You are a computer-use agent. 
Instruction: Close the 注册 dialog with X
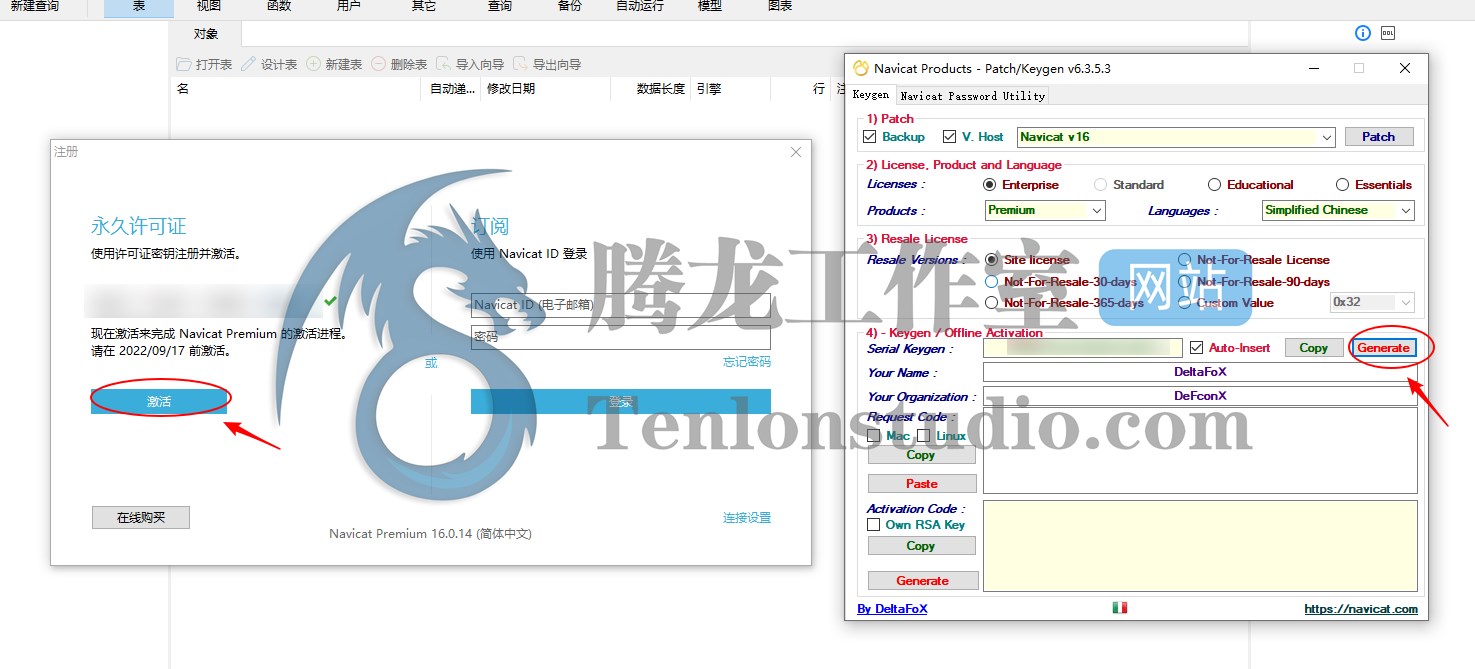(x=796, y=152)
